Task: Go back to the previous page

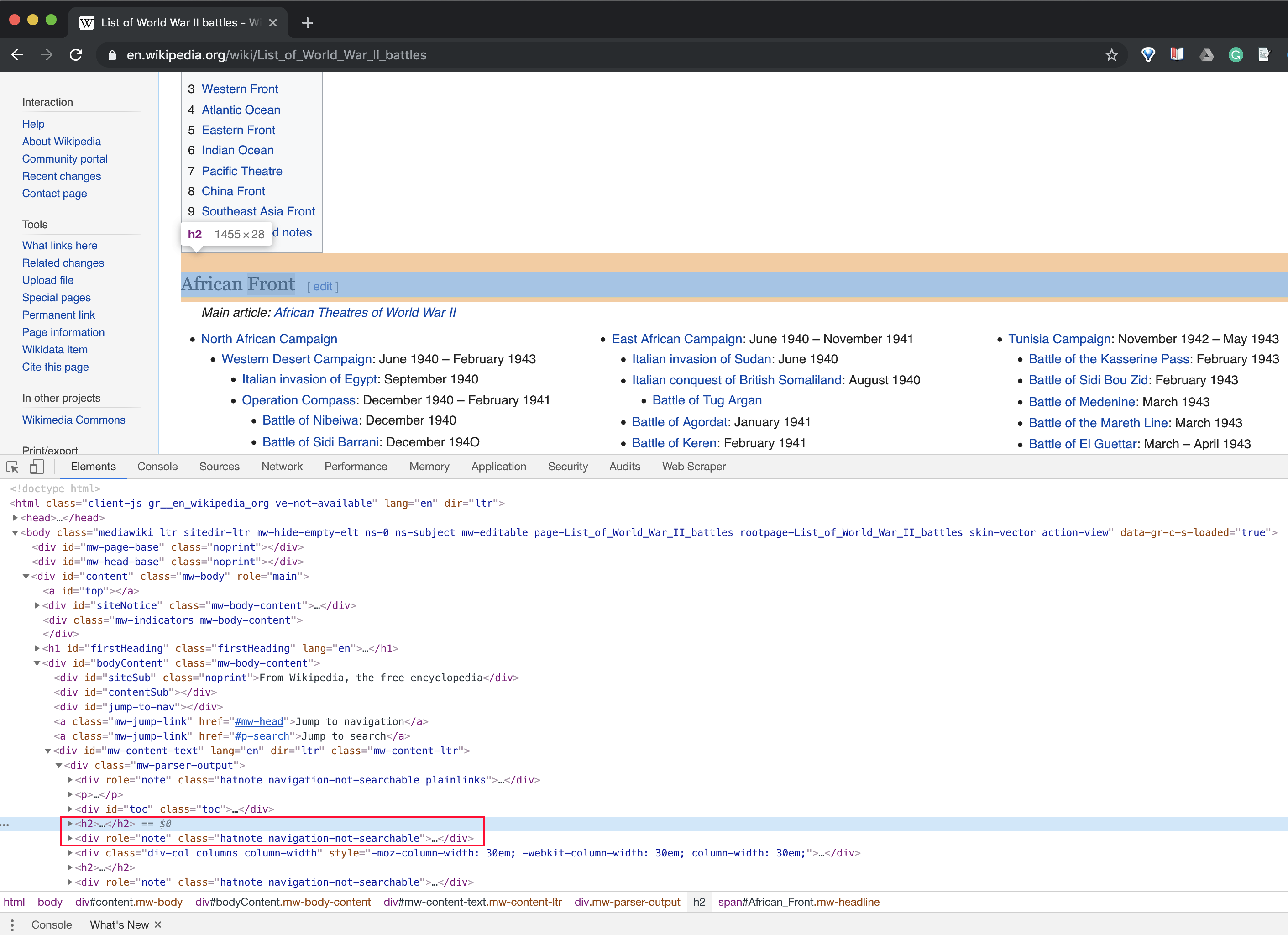Action: click(x=18, y=55)
